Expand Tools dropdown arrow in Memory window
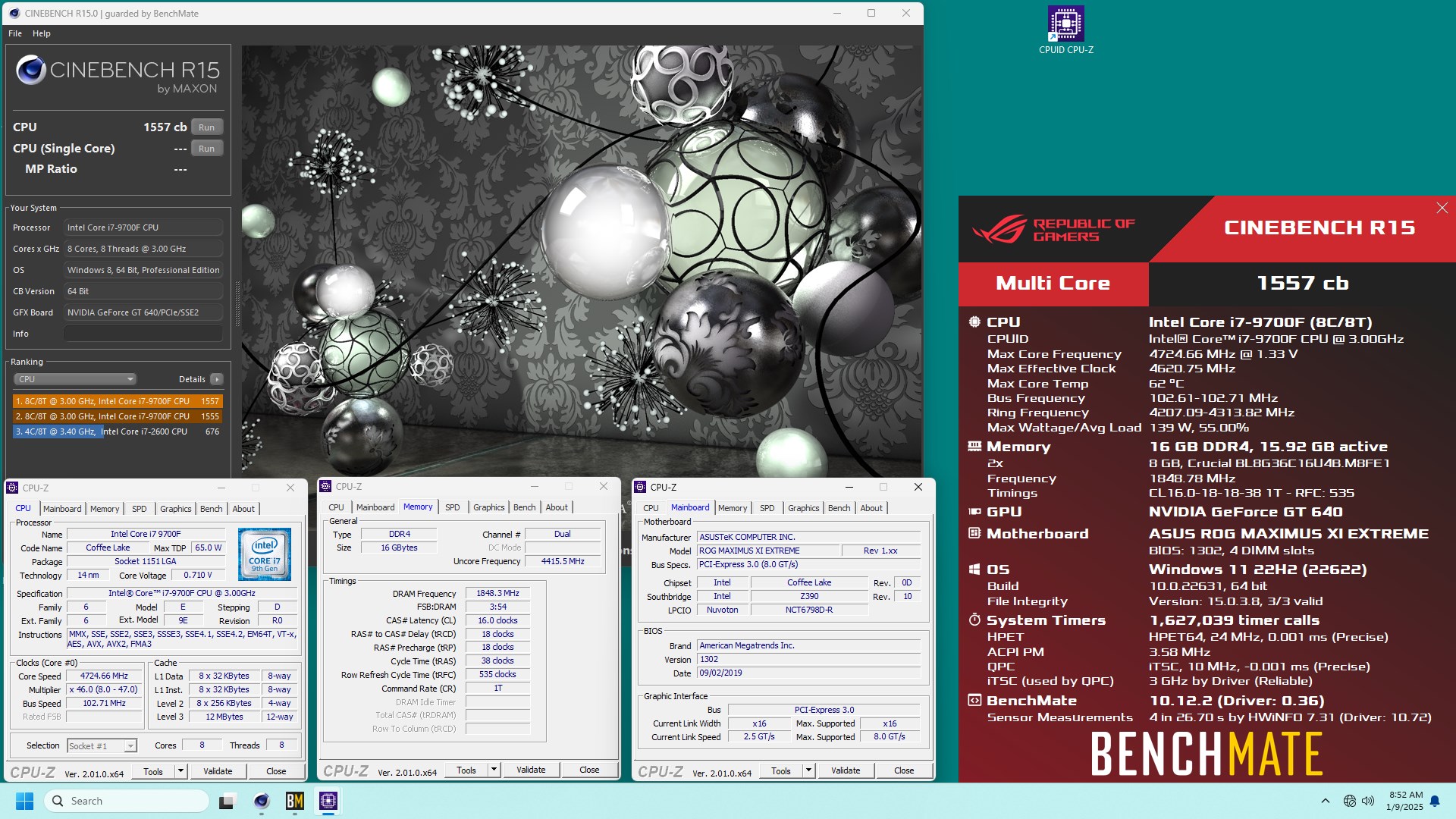This screenshot has height=819, width=1456. click(x=494, y=770)
